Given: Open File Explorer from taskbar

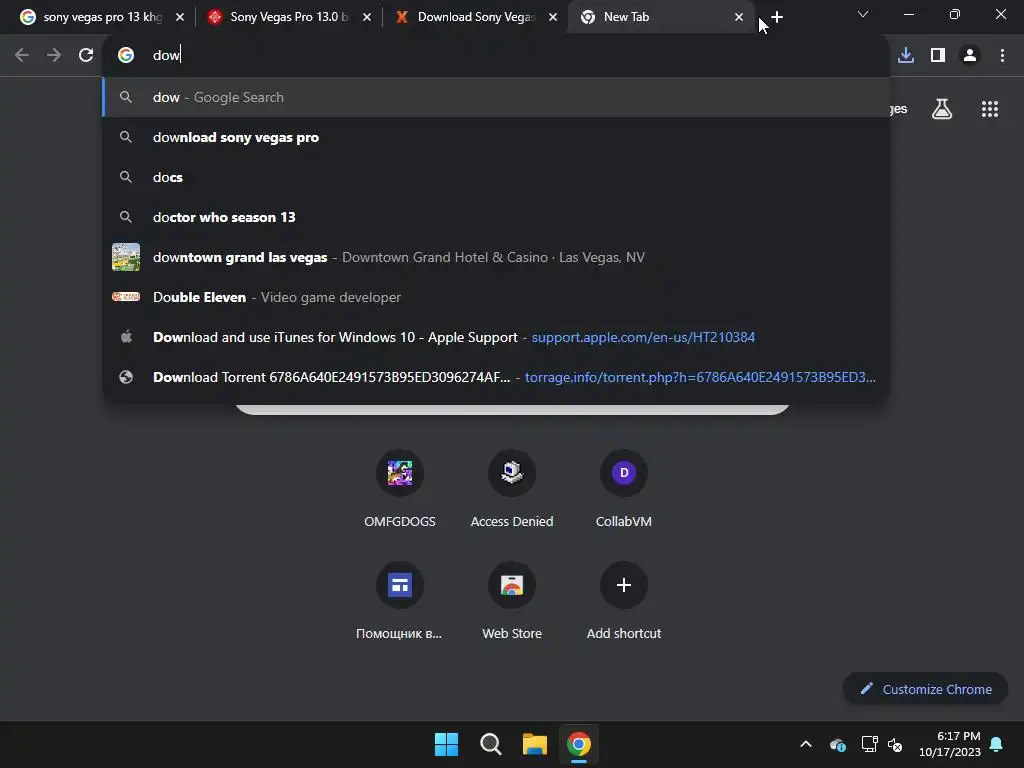Looking at the screenshot, I should point(535,744).
